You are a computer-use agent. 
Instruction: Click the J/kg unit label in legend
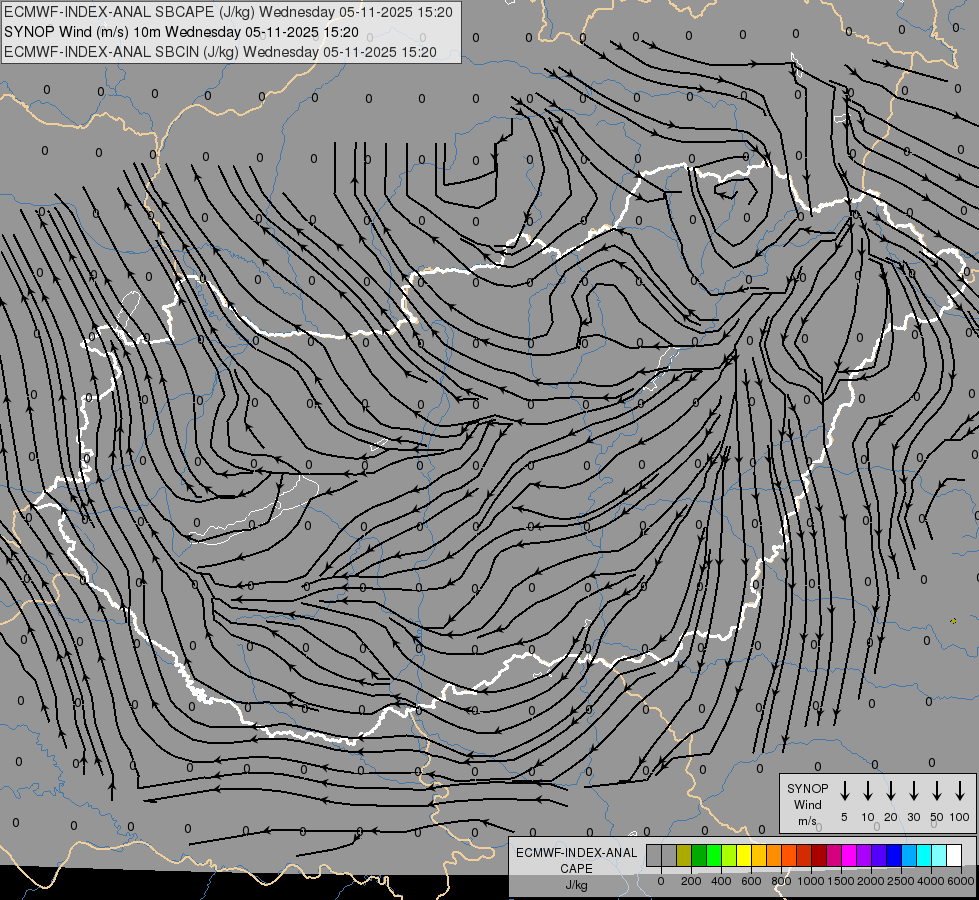pyautogui.click(x=576, y=886)
